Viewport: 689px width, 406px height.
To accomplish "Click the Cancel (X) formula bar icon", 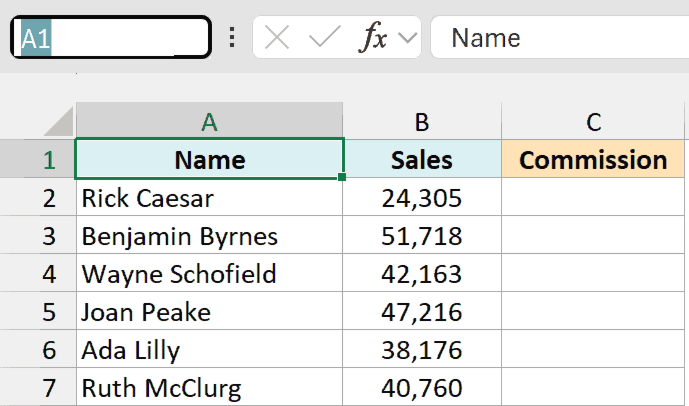I will pos(277,37).
